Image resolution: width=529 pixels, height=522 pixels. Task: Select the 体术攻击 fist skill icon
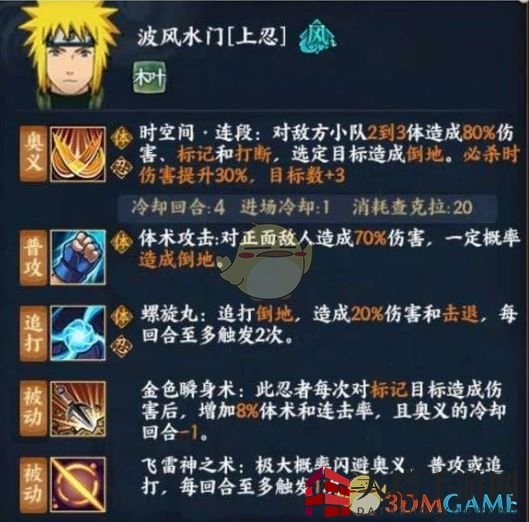(78, 257)
